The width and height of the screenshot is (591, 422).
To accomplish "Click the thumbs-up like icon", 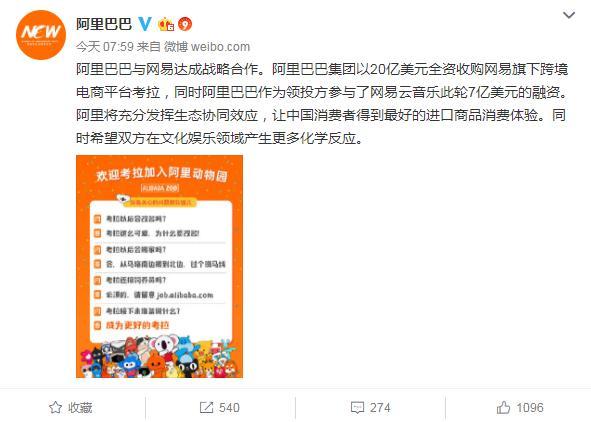I will (x=504, y=407).
